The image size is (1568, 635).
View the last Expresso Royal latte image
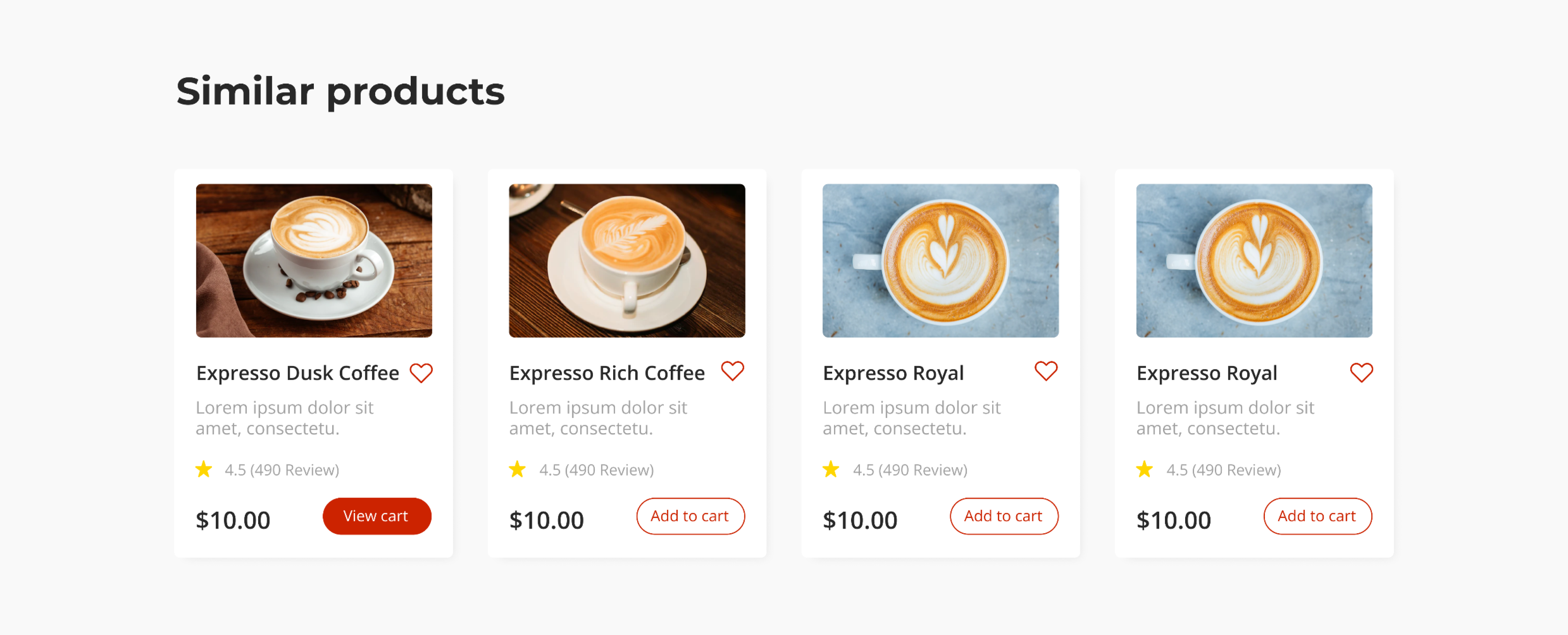[1254, 261]
